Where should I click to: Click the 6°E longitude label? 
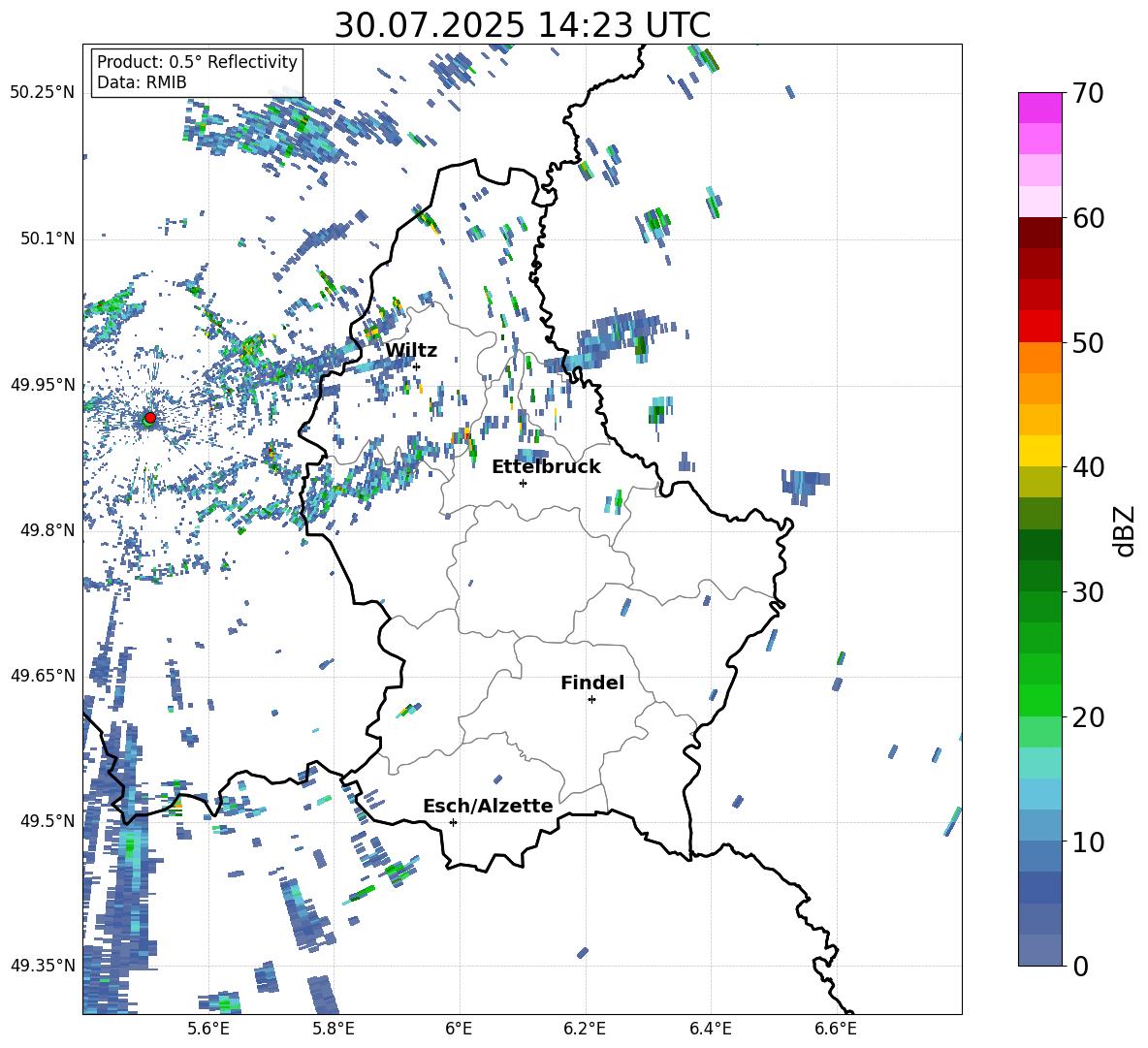(459, 1029)
